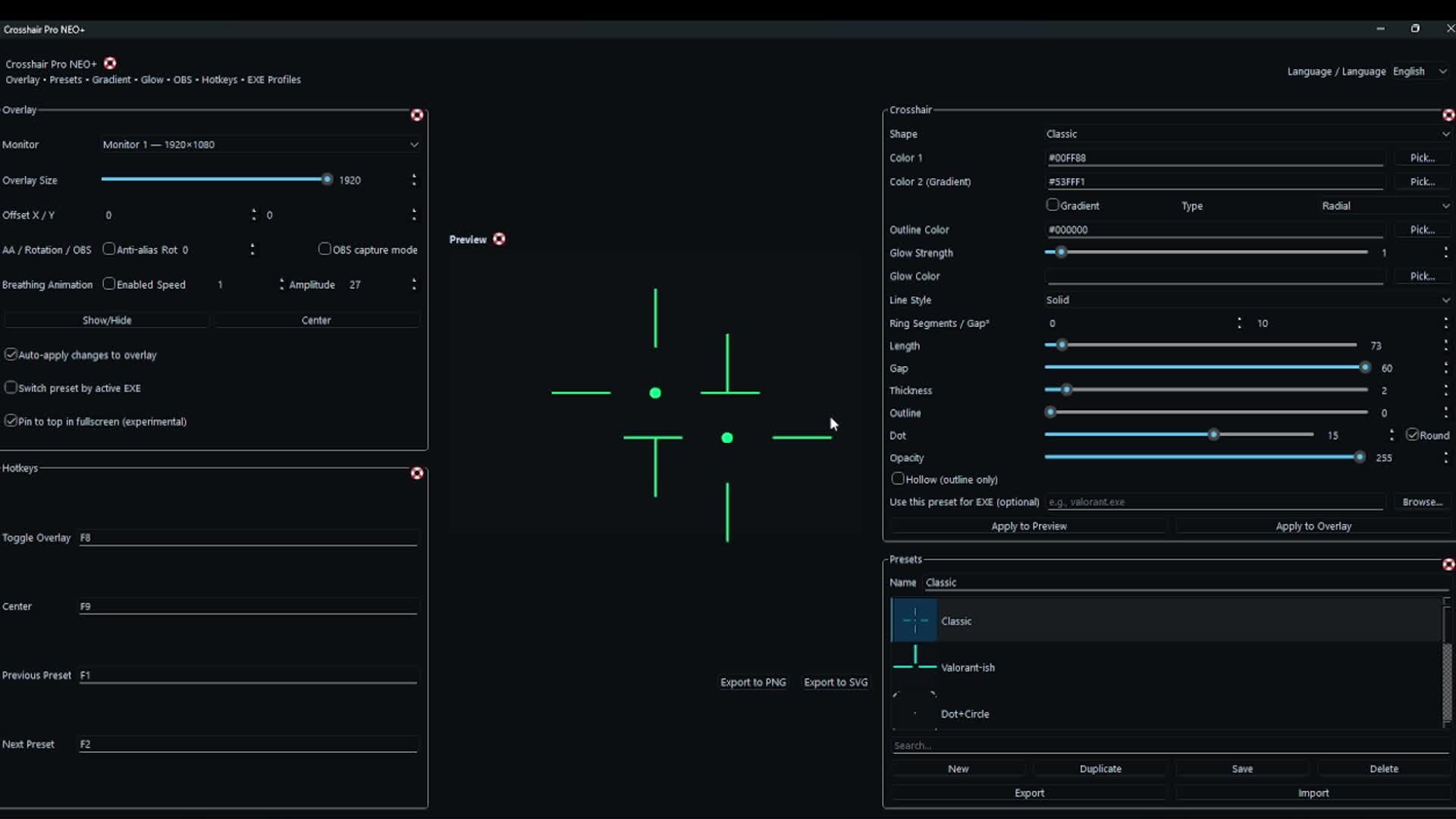1456x819 pixels.
Task: Click the crosshair icon beside Overlay panel title
Action: (417, 115)
